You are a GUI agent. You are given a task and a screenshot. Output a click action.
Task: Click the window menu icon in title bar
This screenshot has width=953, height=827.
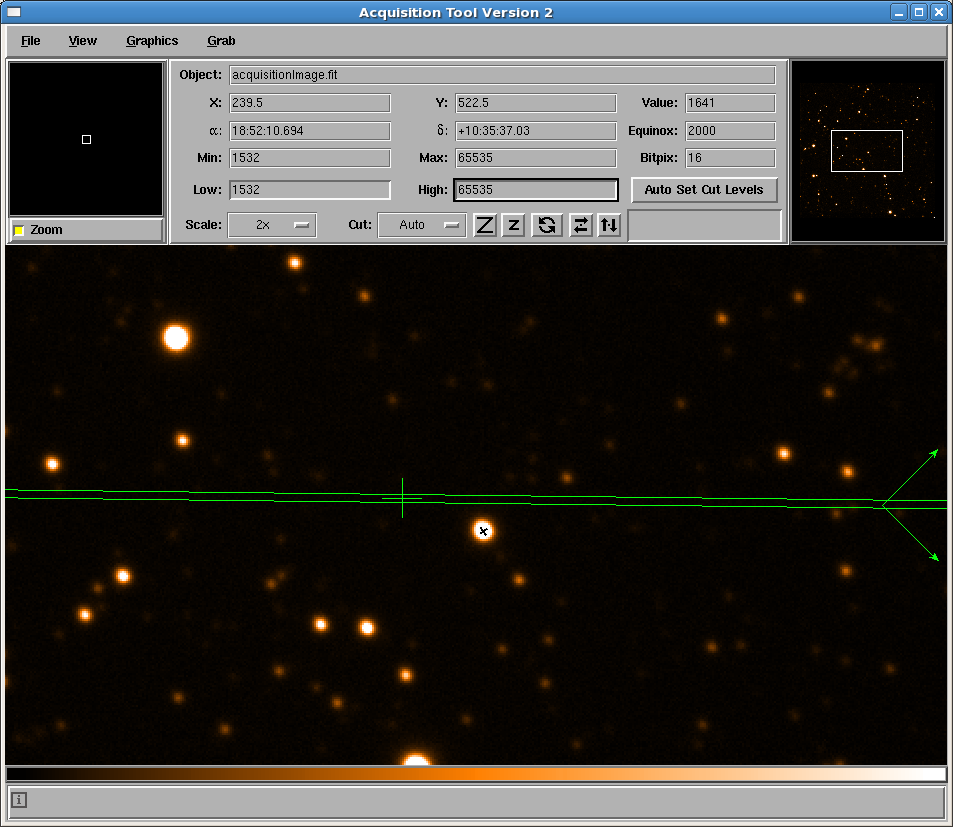(x=14, y=12)
